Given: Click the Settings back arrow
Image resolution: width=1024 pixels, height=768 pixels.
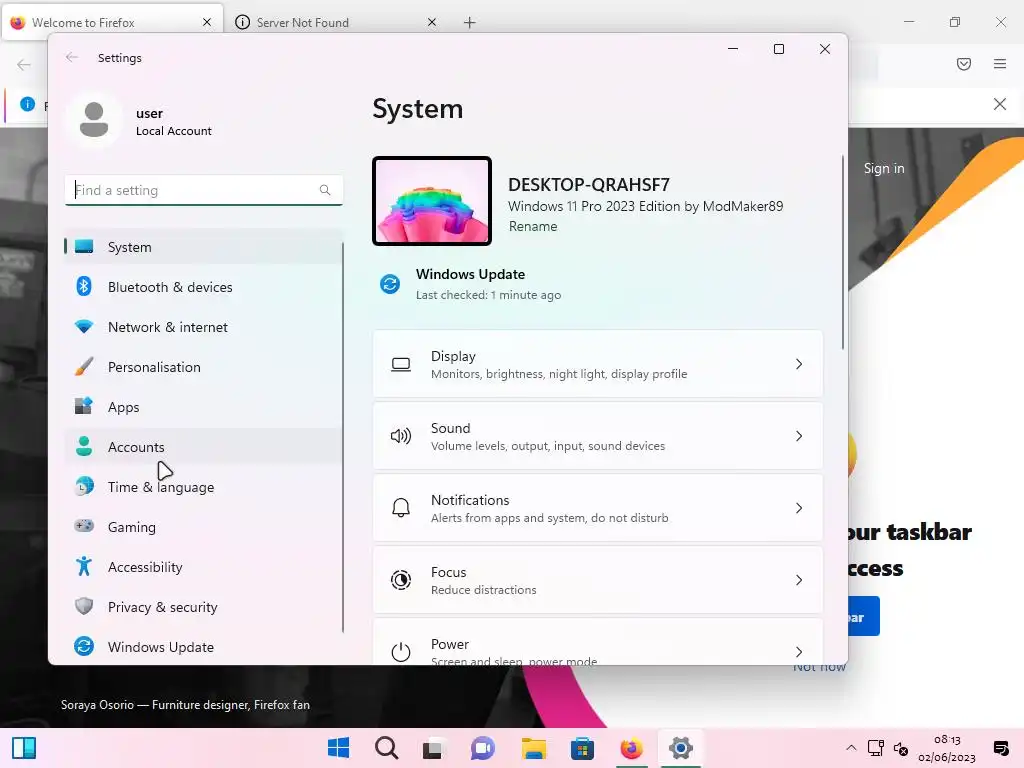Looking at the screenshot, I should (x=72, y=57).
